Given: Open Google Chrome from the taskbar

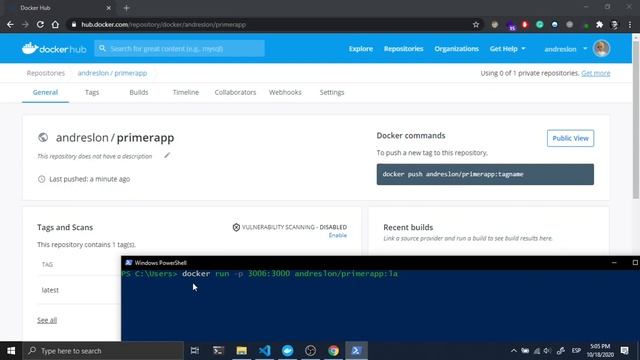Looking at the screenshot, I should [x=333, y=351].
